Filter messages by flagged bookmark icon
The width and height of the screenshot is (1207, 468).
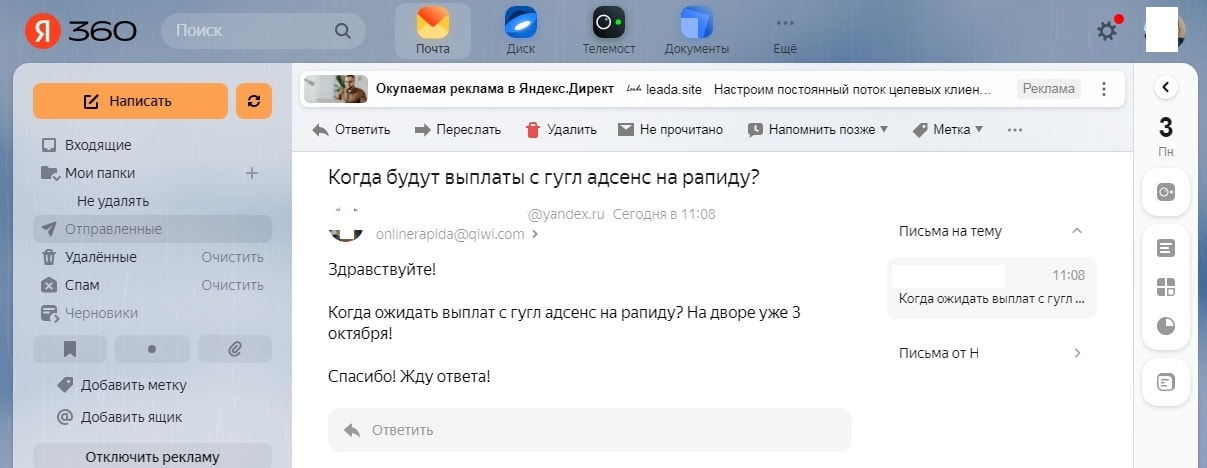tap(70, 349)
